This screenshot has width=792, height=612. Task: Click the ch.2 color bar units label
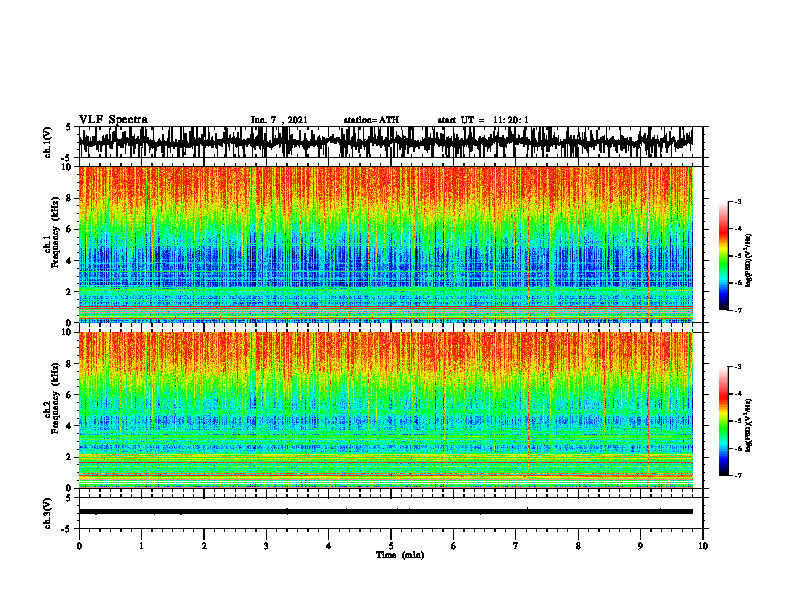tap(749, 425)
